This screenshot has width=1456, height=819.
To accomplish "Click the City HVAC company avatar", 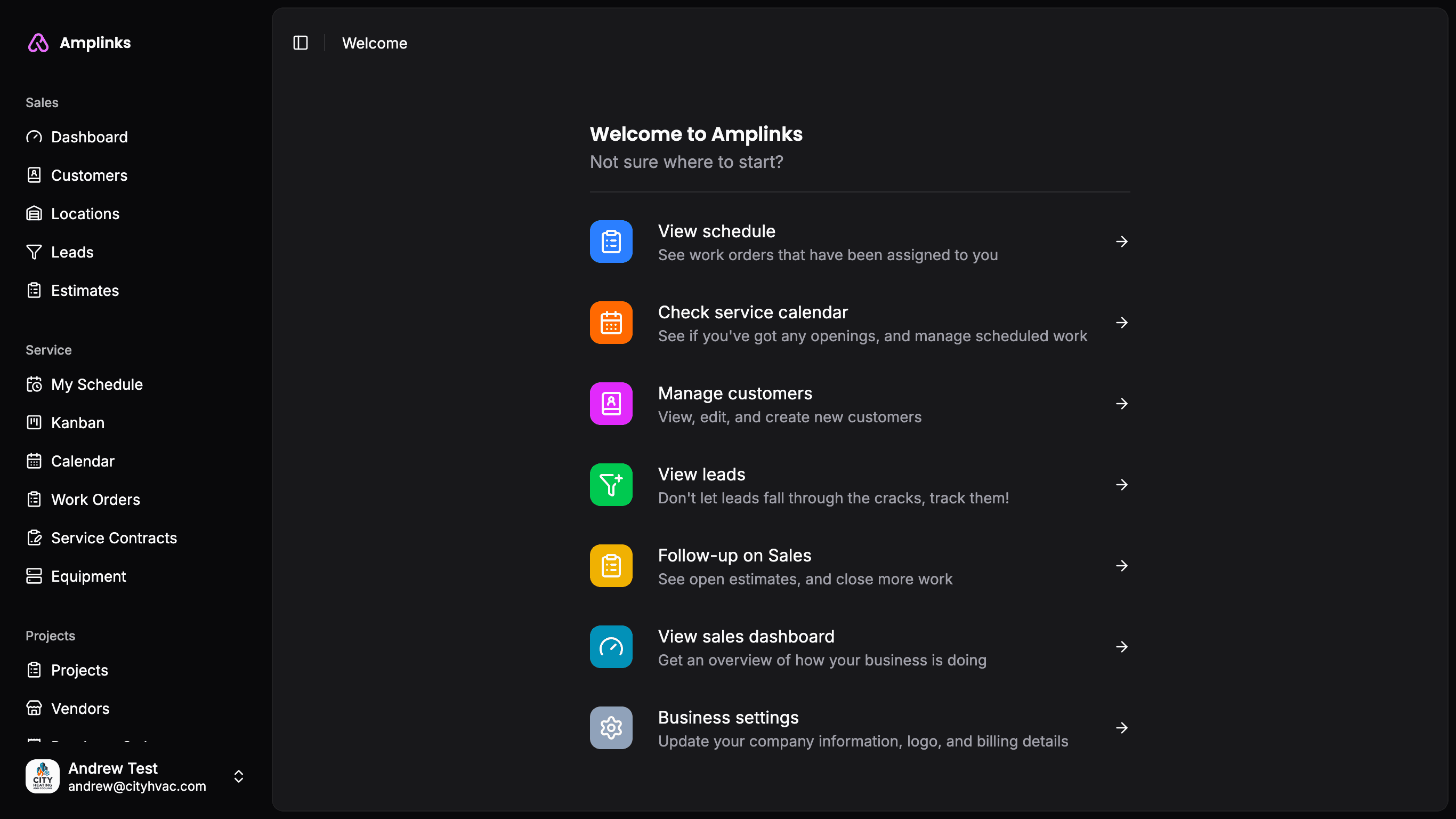I will (43, 776).
